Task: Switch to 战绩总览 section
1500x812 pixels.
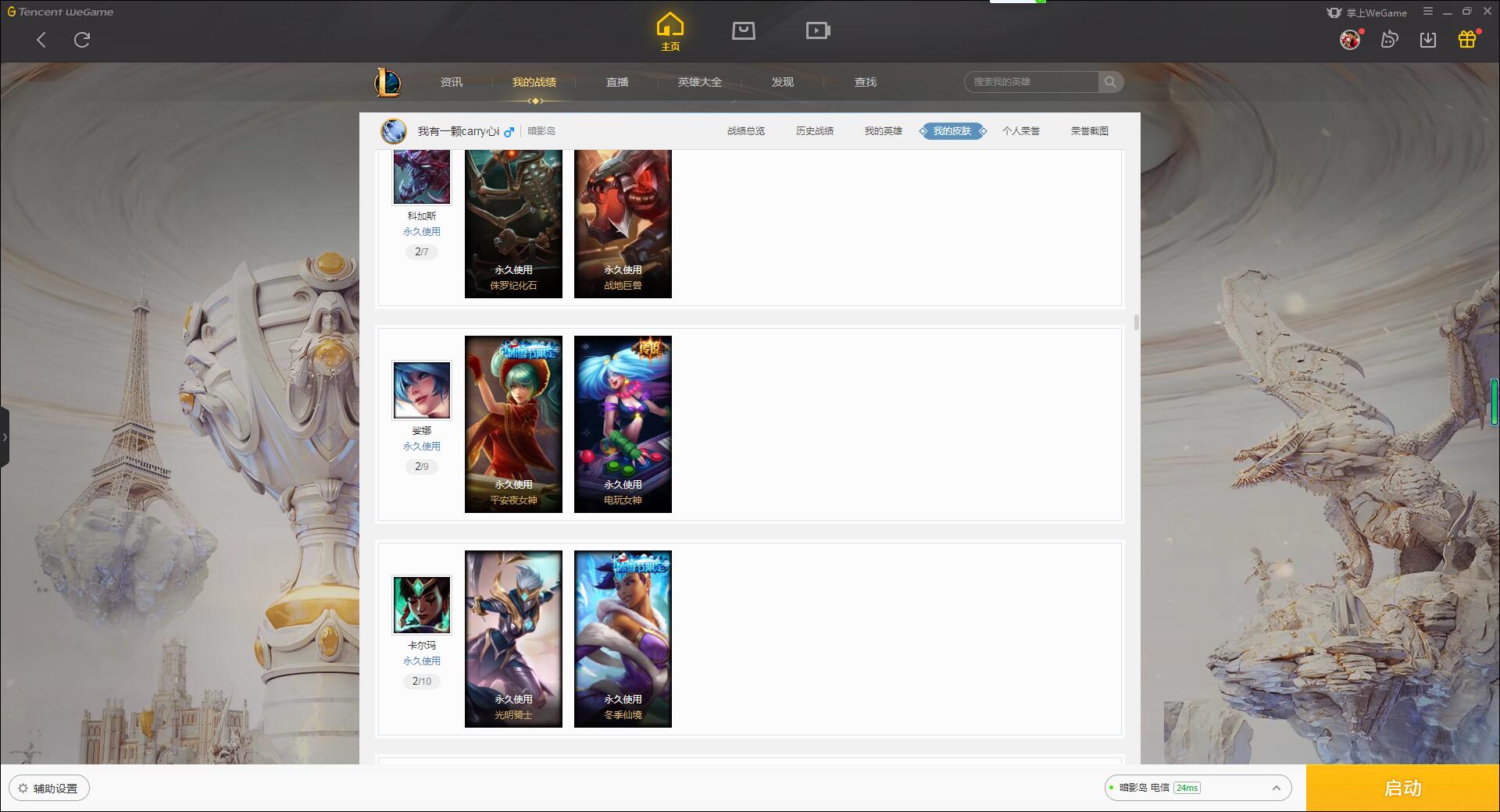Action: [746, 131]
